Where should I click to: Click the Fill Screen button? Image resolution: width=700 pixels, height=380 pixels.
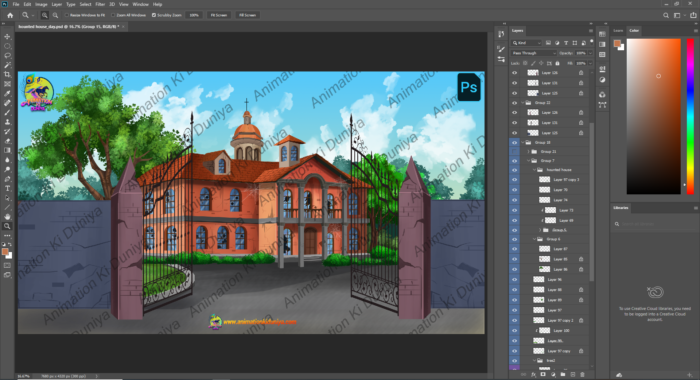(x=247, y=15)
